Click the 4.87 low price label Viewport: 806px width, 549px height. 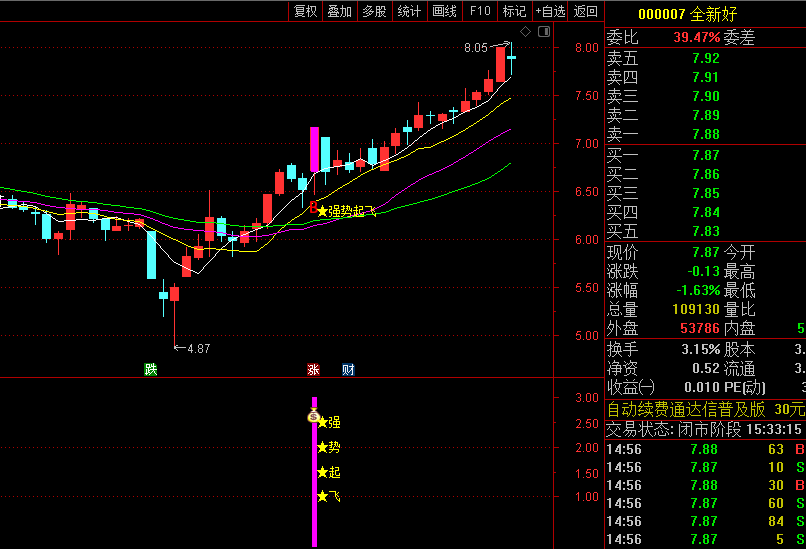(x=198, y=349)
